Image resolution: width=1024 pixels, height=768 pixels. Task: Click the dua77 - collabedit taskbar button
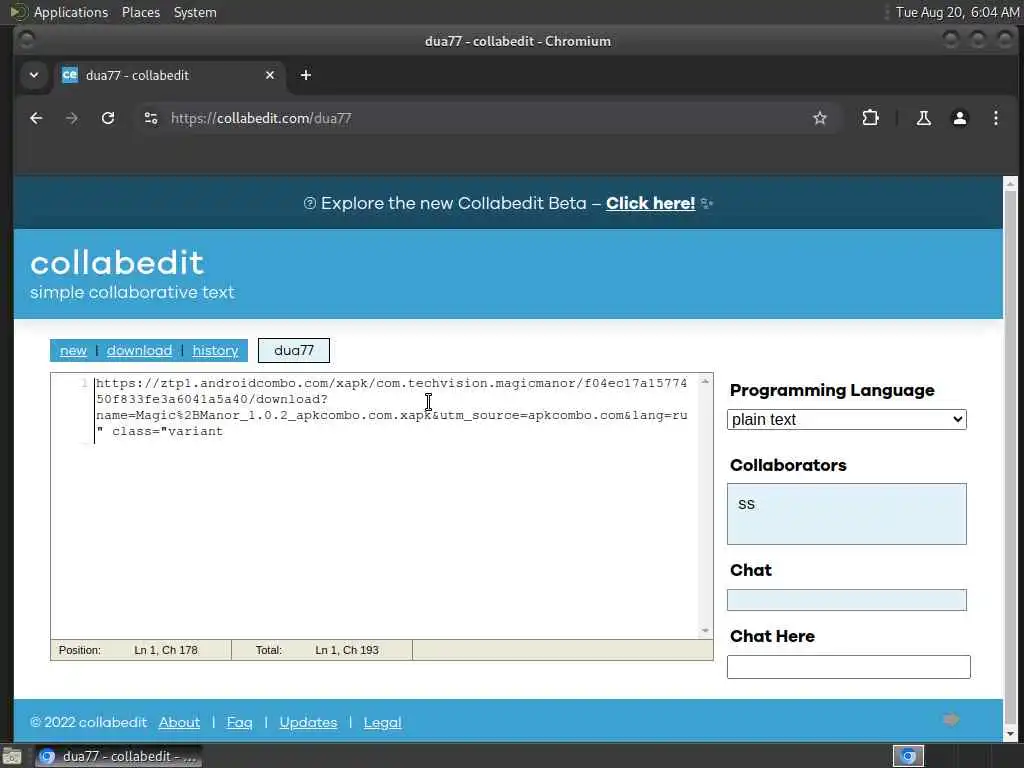118,756
